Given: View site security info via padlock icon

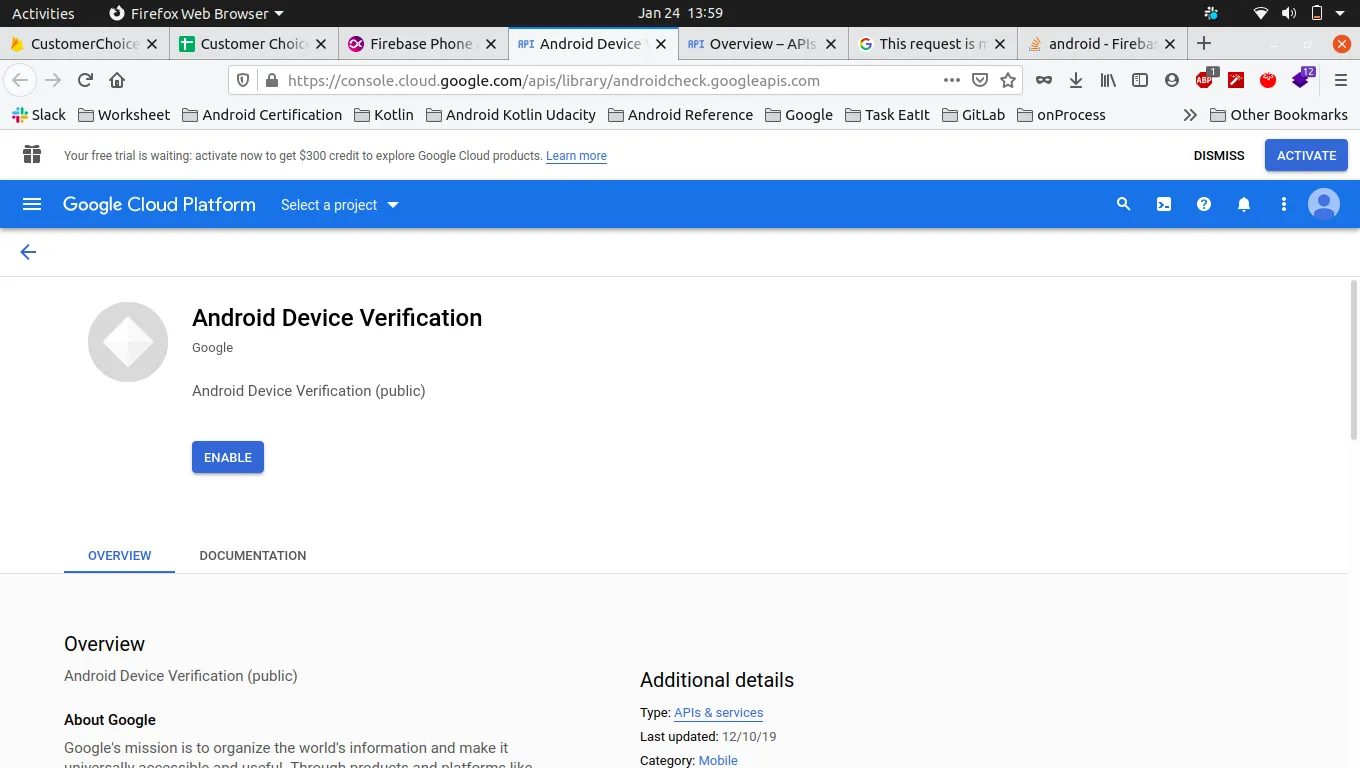Looking at the screenshot, I should tap(270, 80).
